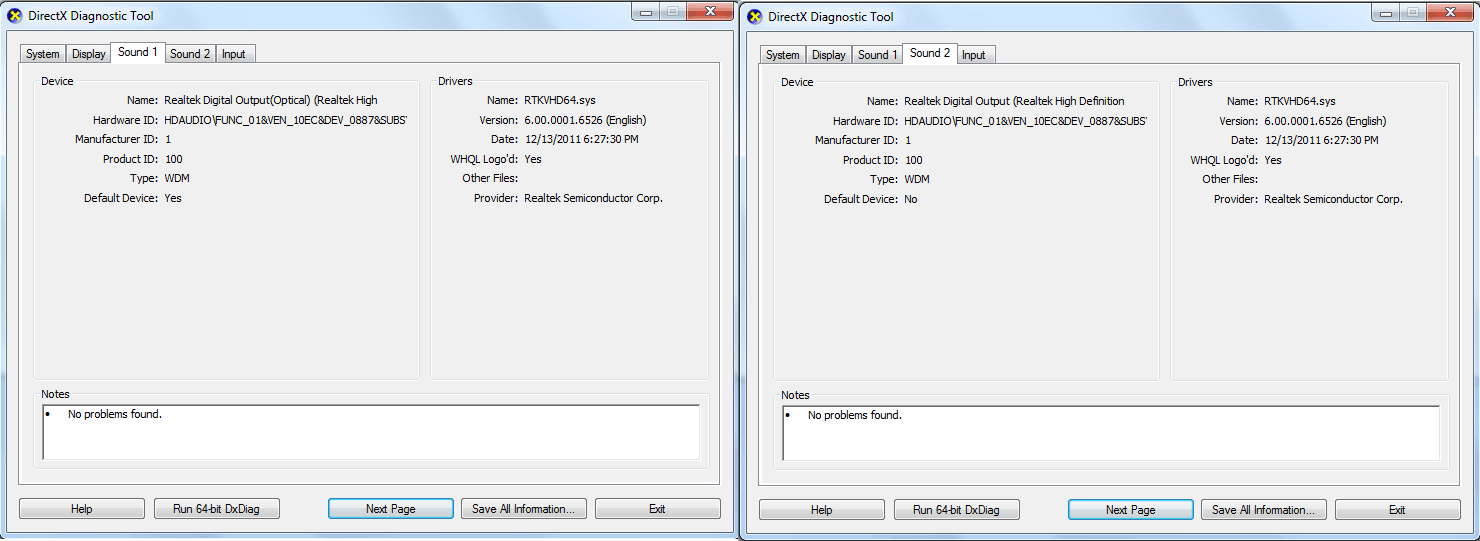Click driver name RTKVHD64.sys in the left window
This screenshot has height=541, width=1480.
pos(560,100)
